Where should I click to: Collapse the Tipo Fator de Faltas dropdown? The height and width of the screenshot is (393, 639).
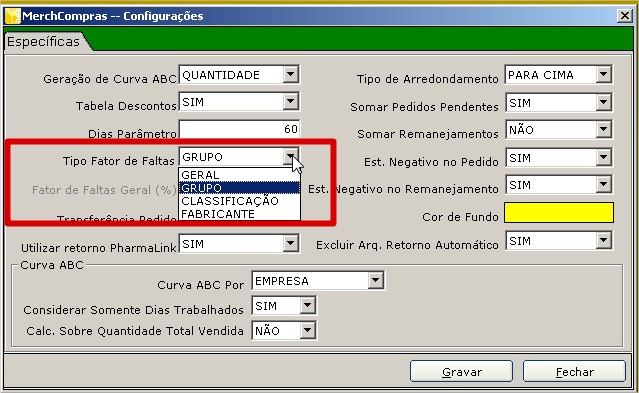tap(291, 157)
